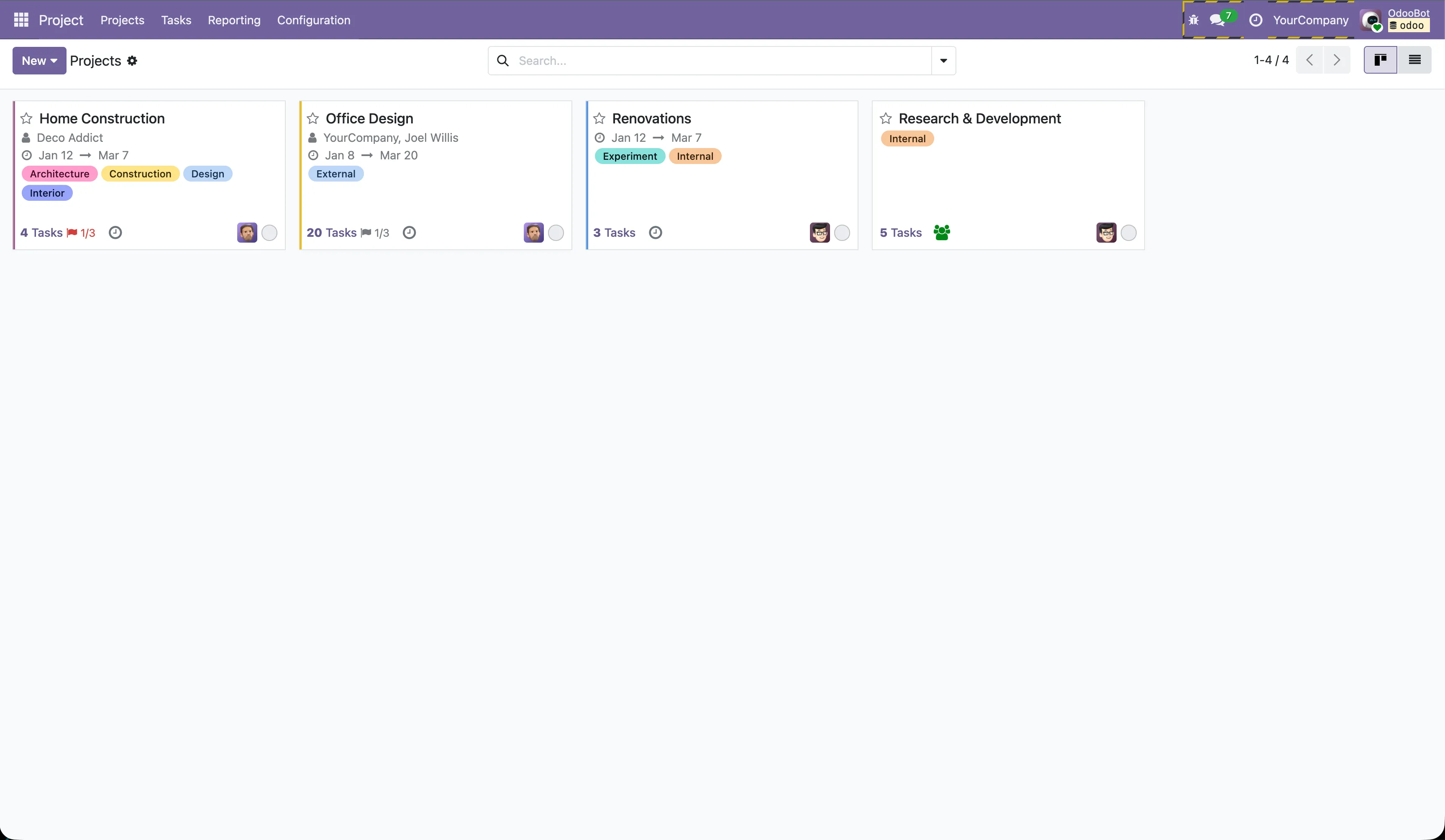Click the search magnifier icon
1445x840 pixels.
[503, 60]
